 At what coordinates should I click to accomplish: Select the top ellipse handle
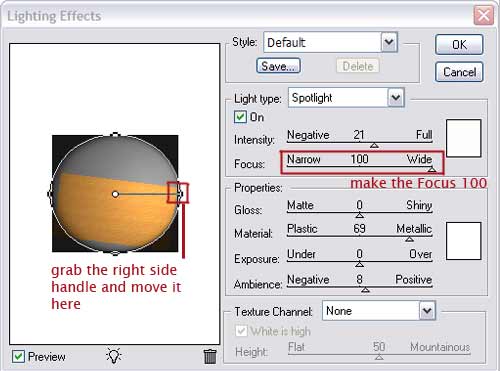point(115,135)
